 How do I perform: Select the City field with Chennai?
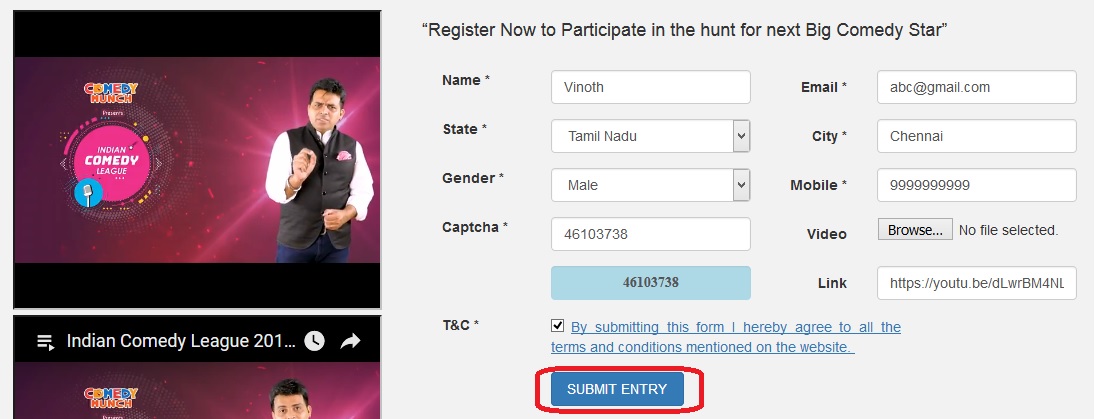[x=976, y=136]
